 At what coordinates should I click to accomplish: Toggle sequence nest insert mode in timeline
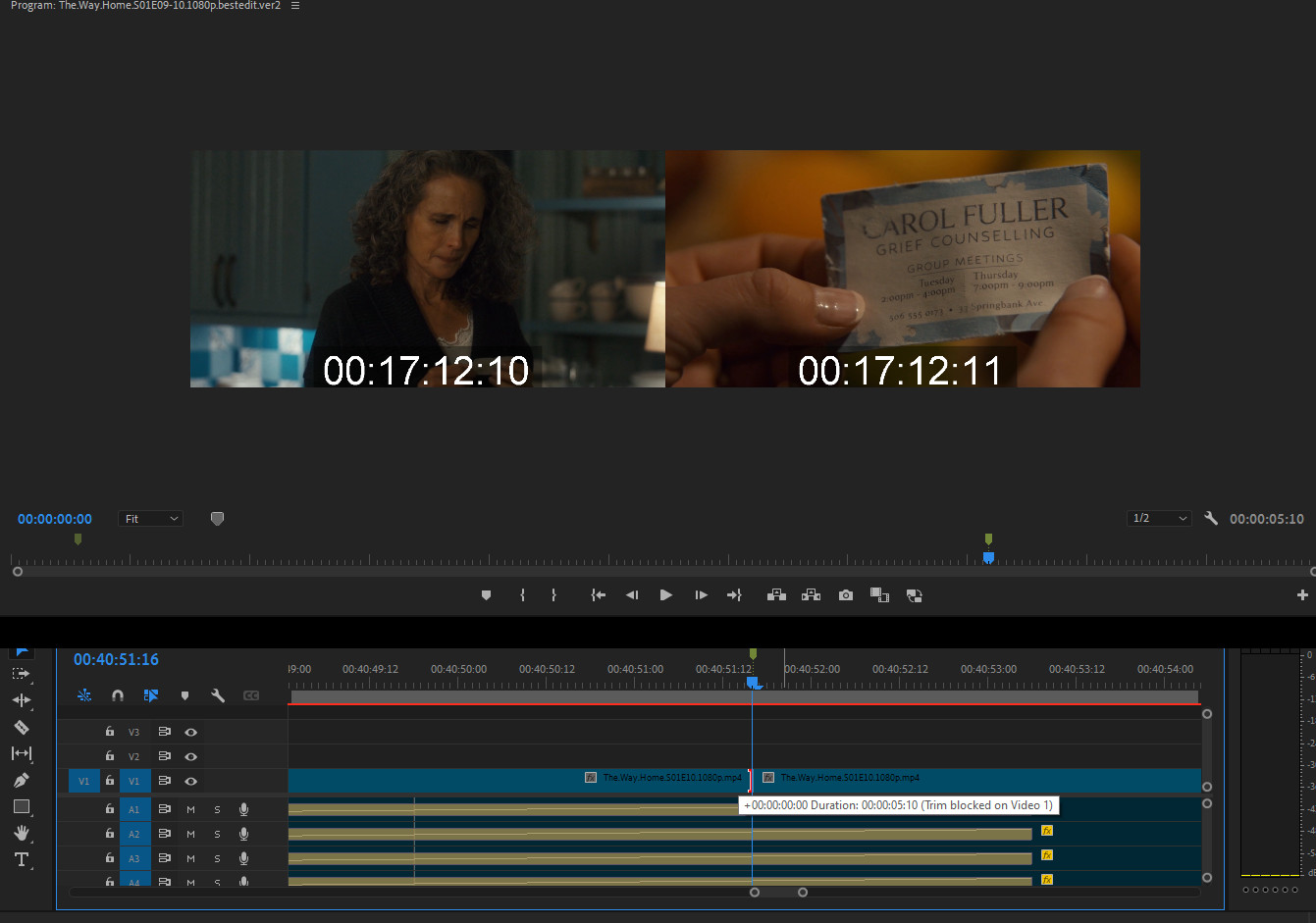84,695
